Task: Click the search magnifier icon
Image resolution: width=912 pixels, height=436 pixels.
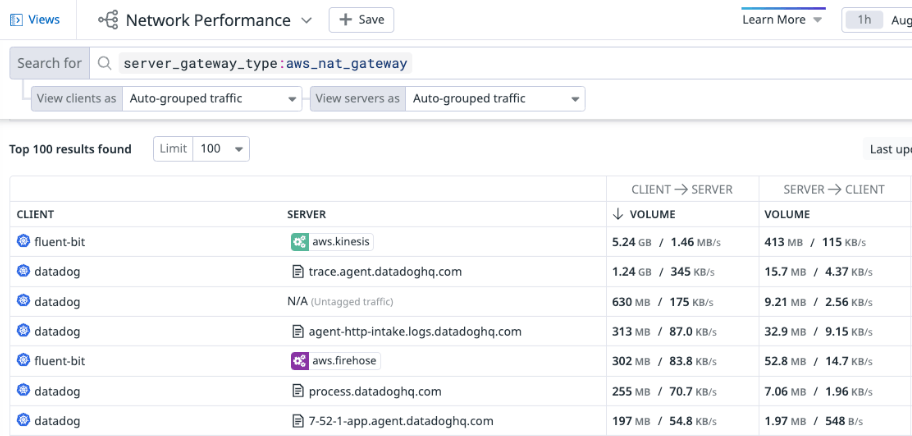Action: pos(105,63)
